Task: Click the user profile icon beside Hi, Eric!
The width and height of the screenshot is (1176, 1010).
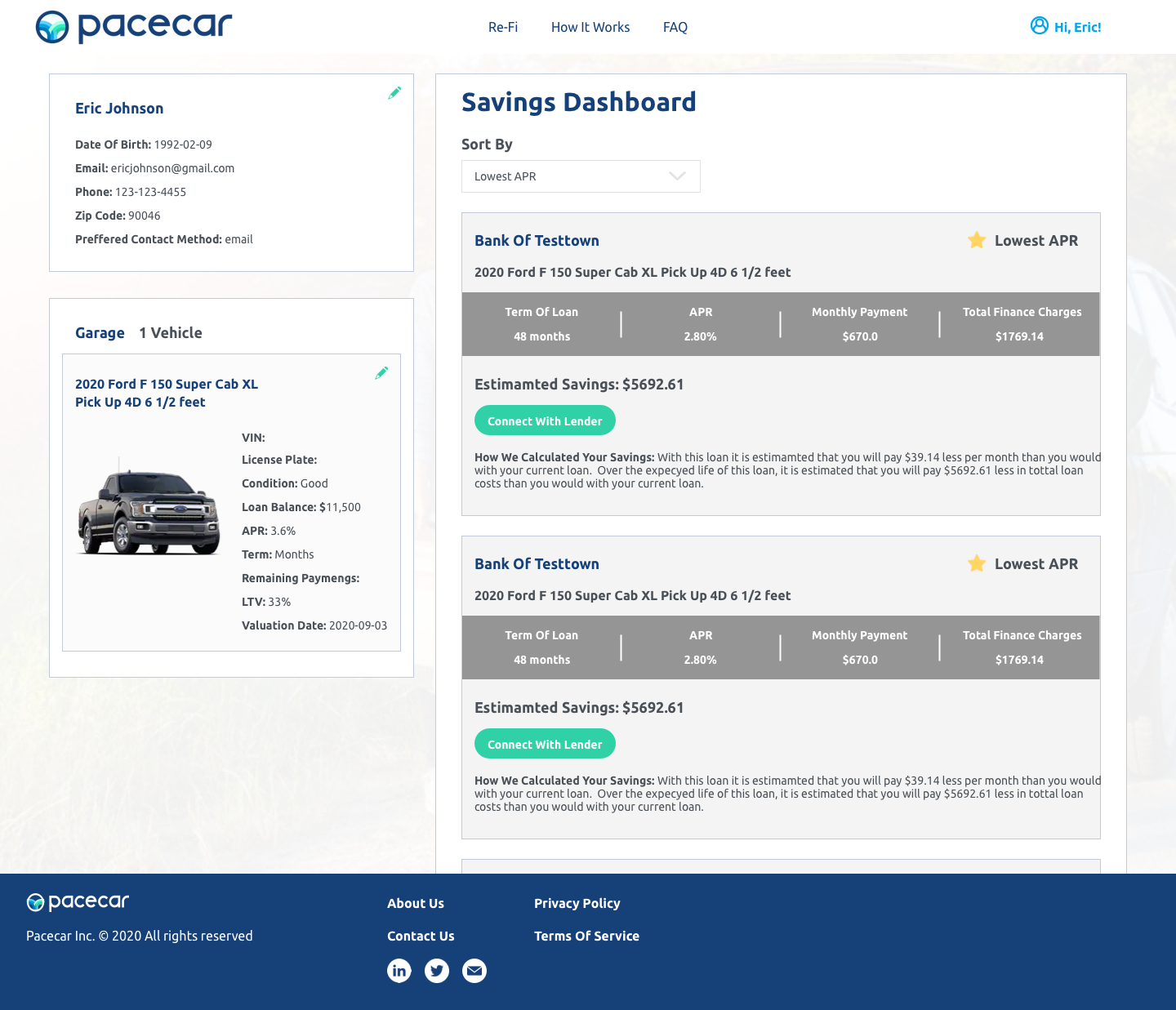Action: [x=1040, y=25]
